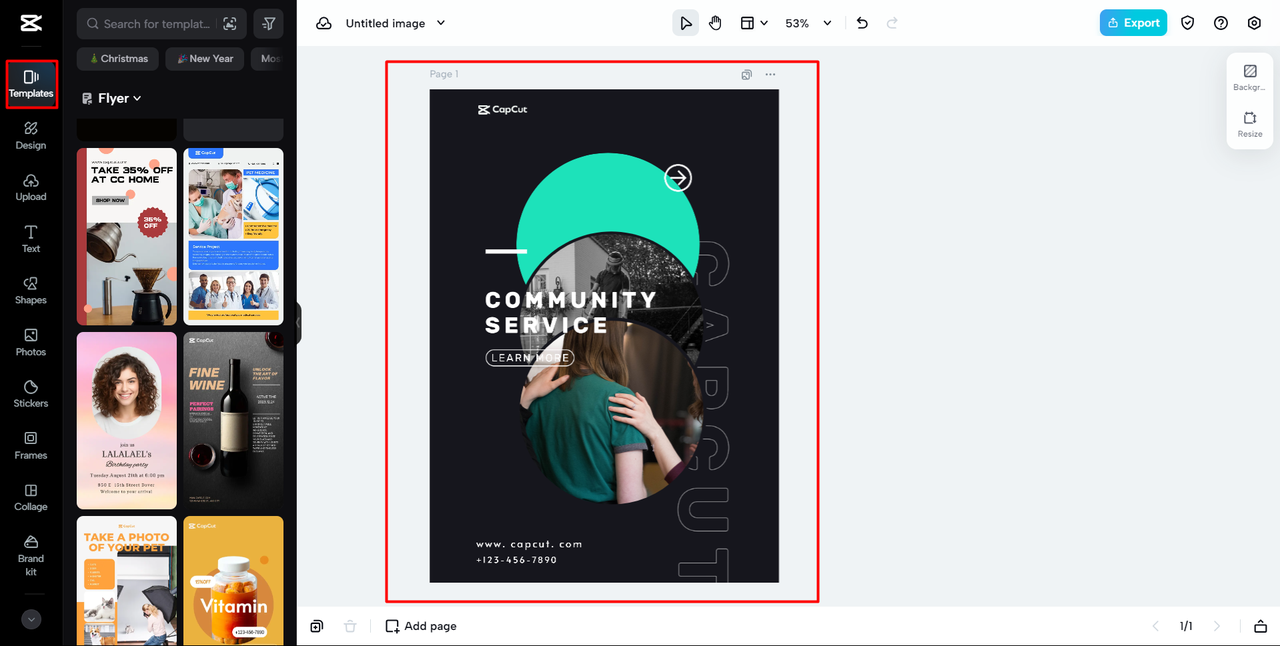
Task: Open the shield privacy icon
Action: click(1187, 23)
